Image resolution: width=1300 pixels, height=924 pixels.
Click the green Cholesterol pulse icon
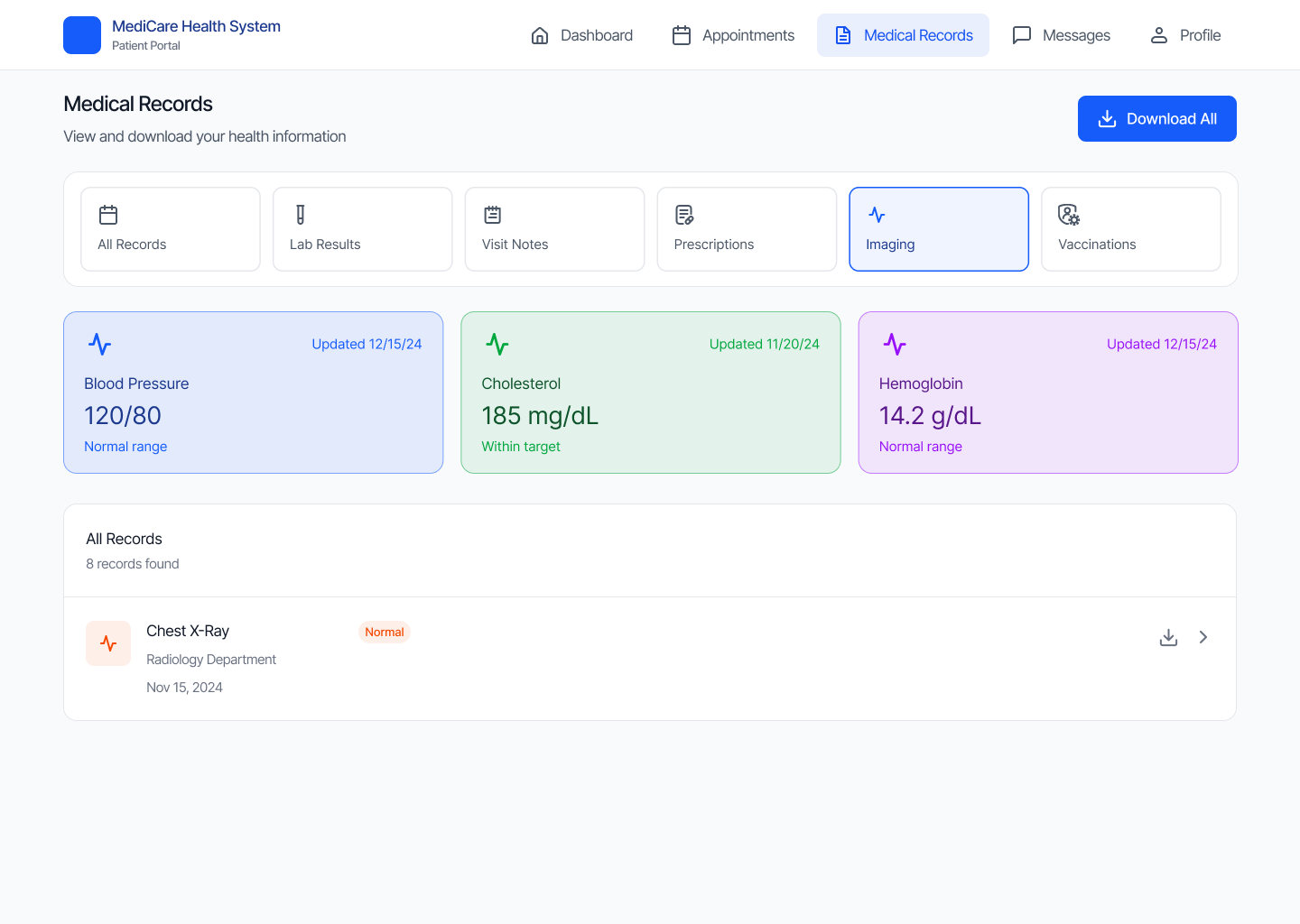pos(497,344)
